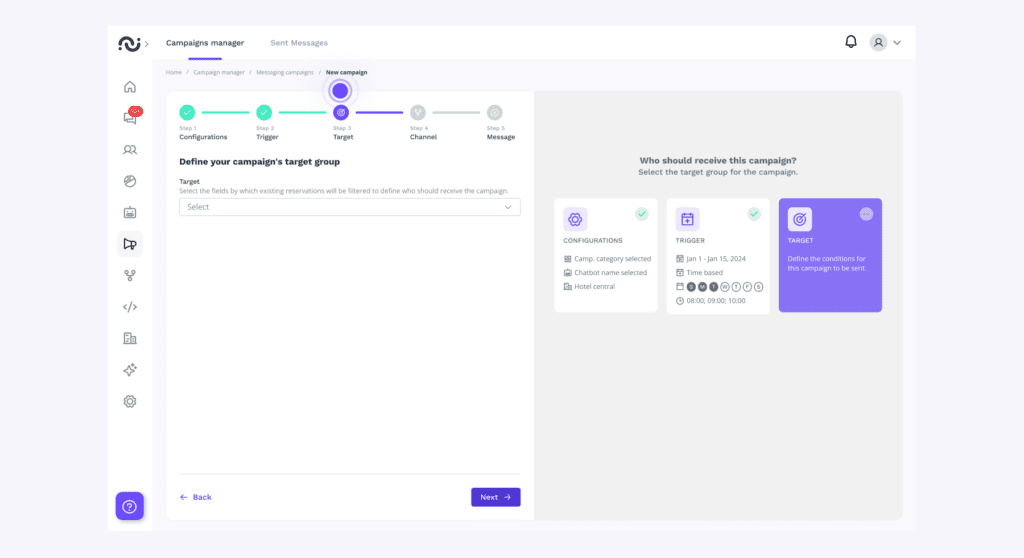1024x558 pixels.
Task: Click the campaigns megaphone sidebar icon
Action: pyautogui.click(x=129, y=244)
